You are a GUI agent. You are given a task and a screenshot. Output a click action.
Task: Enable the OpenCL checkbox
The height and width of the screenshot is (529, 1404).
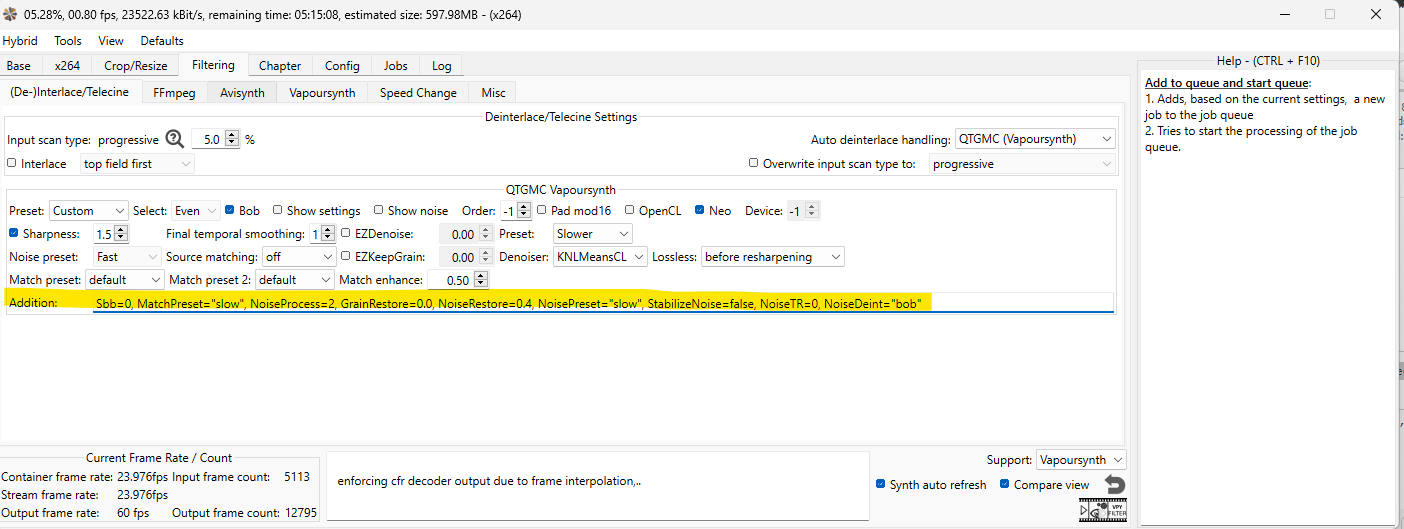630,211
